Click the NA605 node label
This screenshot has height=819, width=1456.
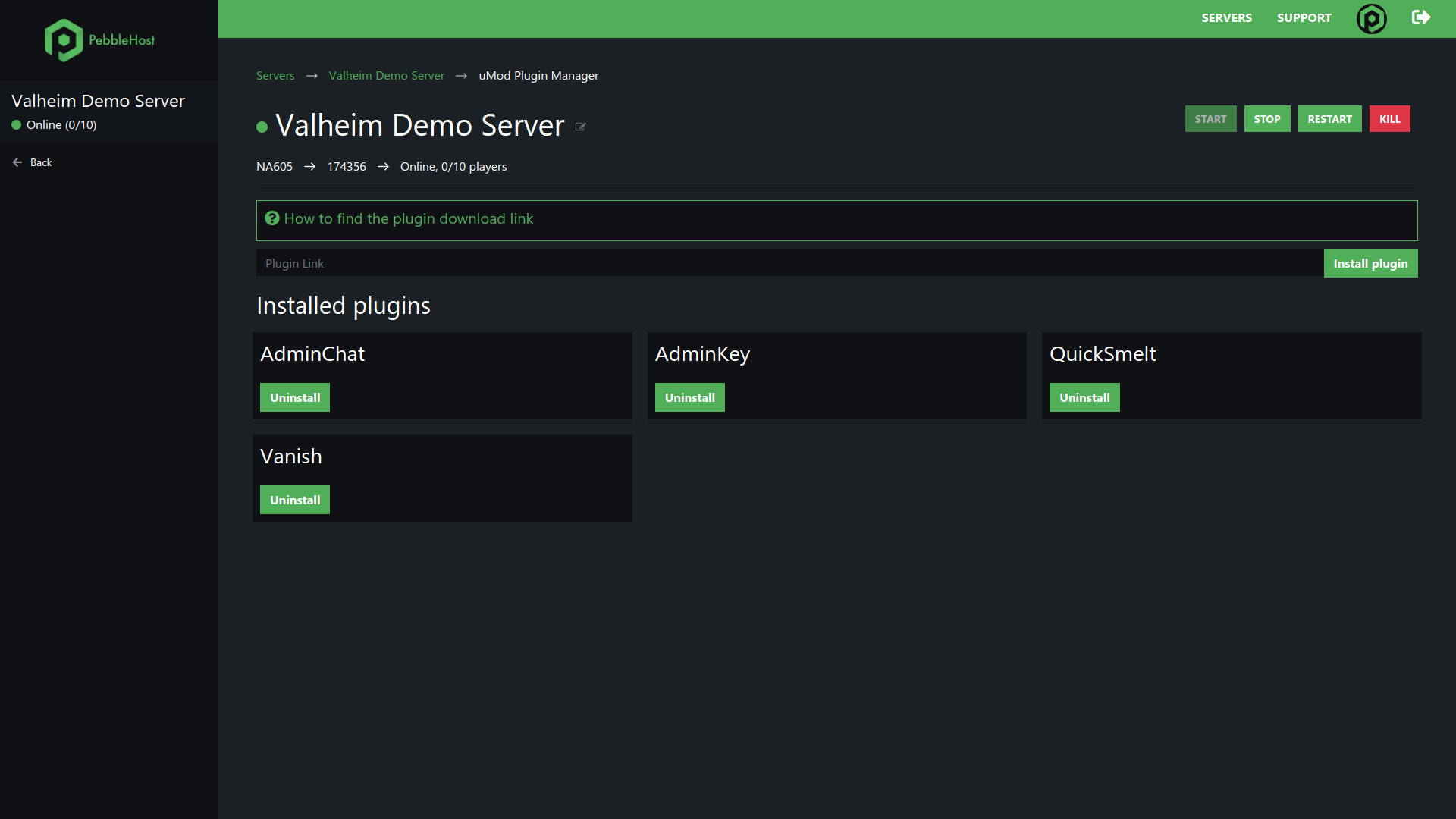tap(275, 167)
